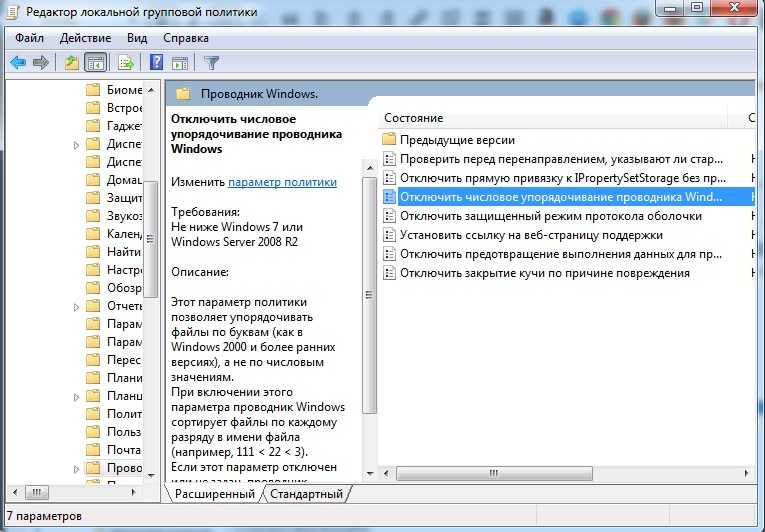765x532 pixels.
Task: Click the policy list horizontal scrollbar thumb
Action: pos(494,473)
